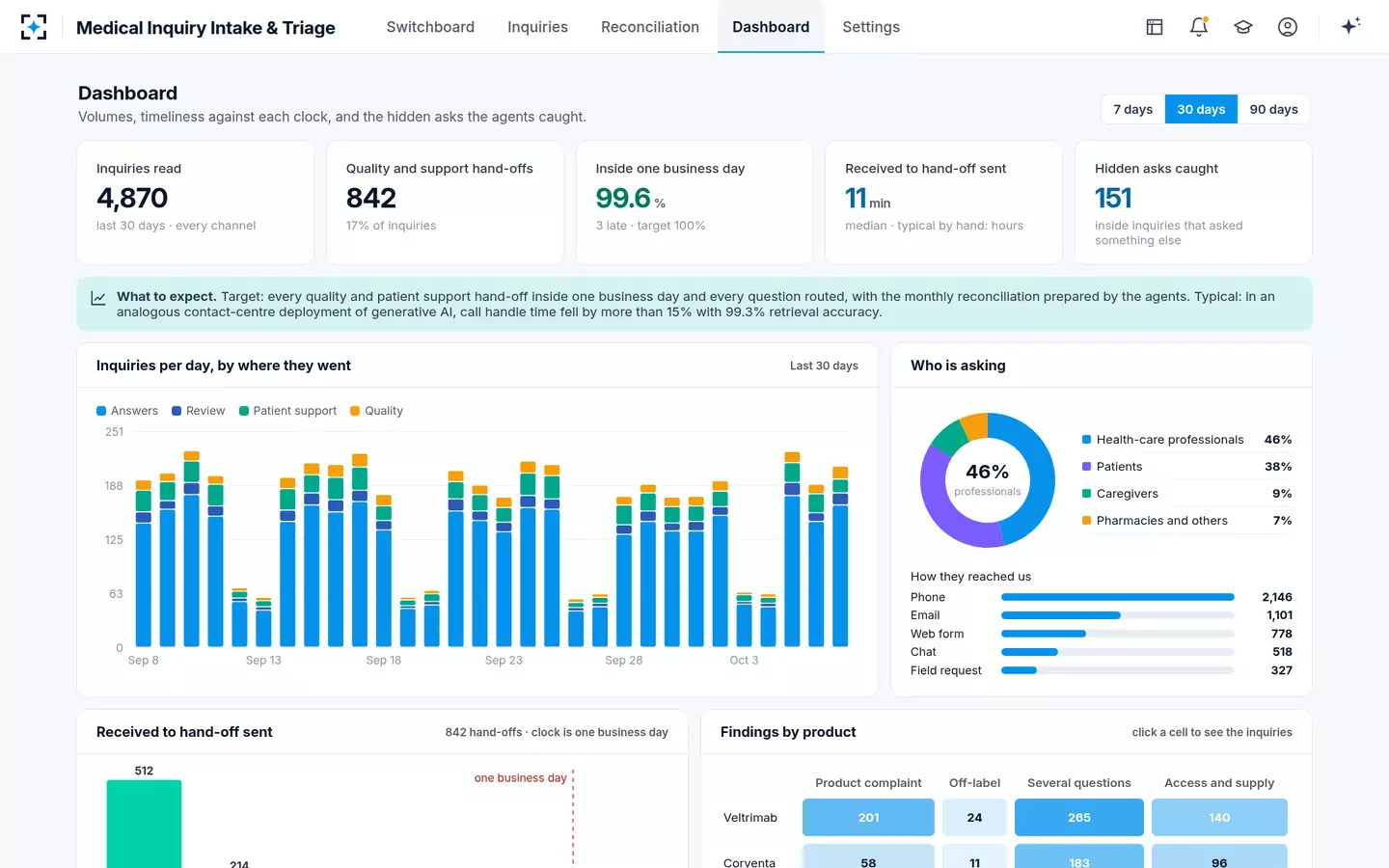Open the notifications bell
Screen dimensions: 1389x868
point(1199,27)
